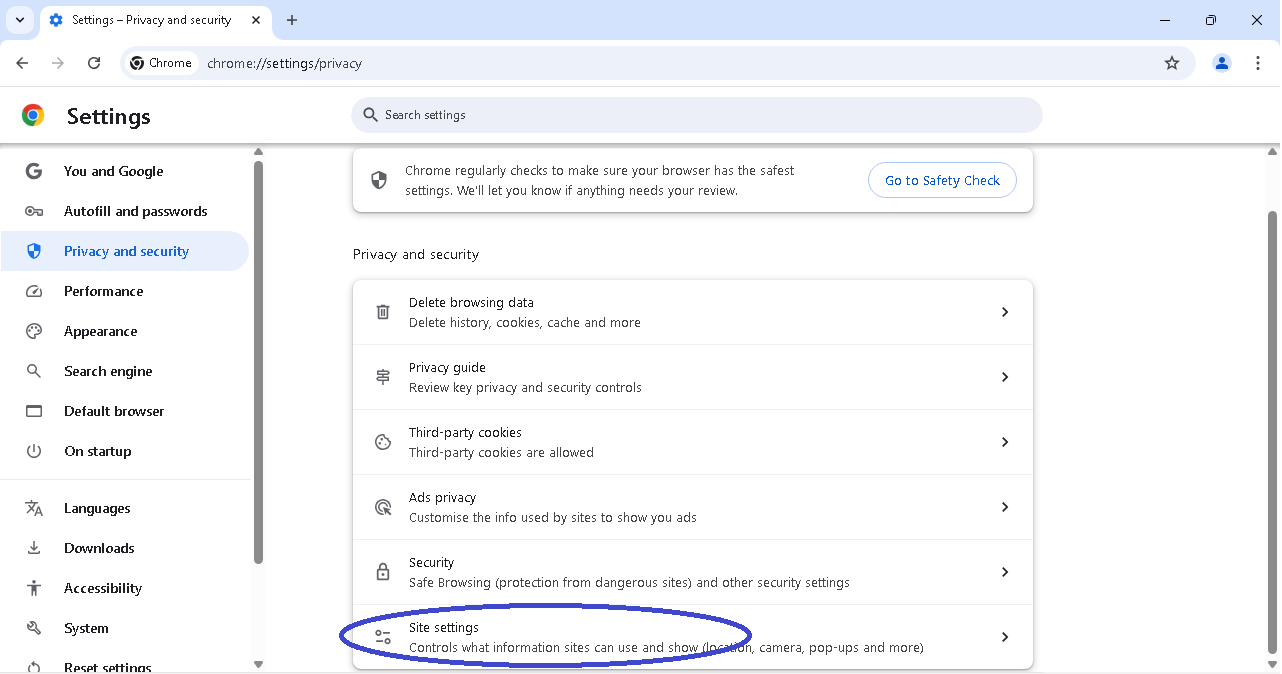Expand Privacy guide with its chevron

1005,377
